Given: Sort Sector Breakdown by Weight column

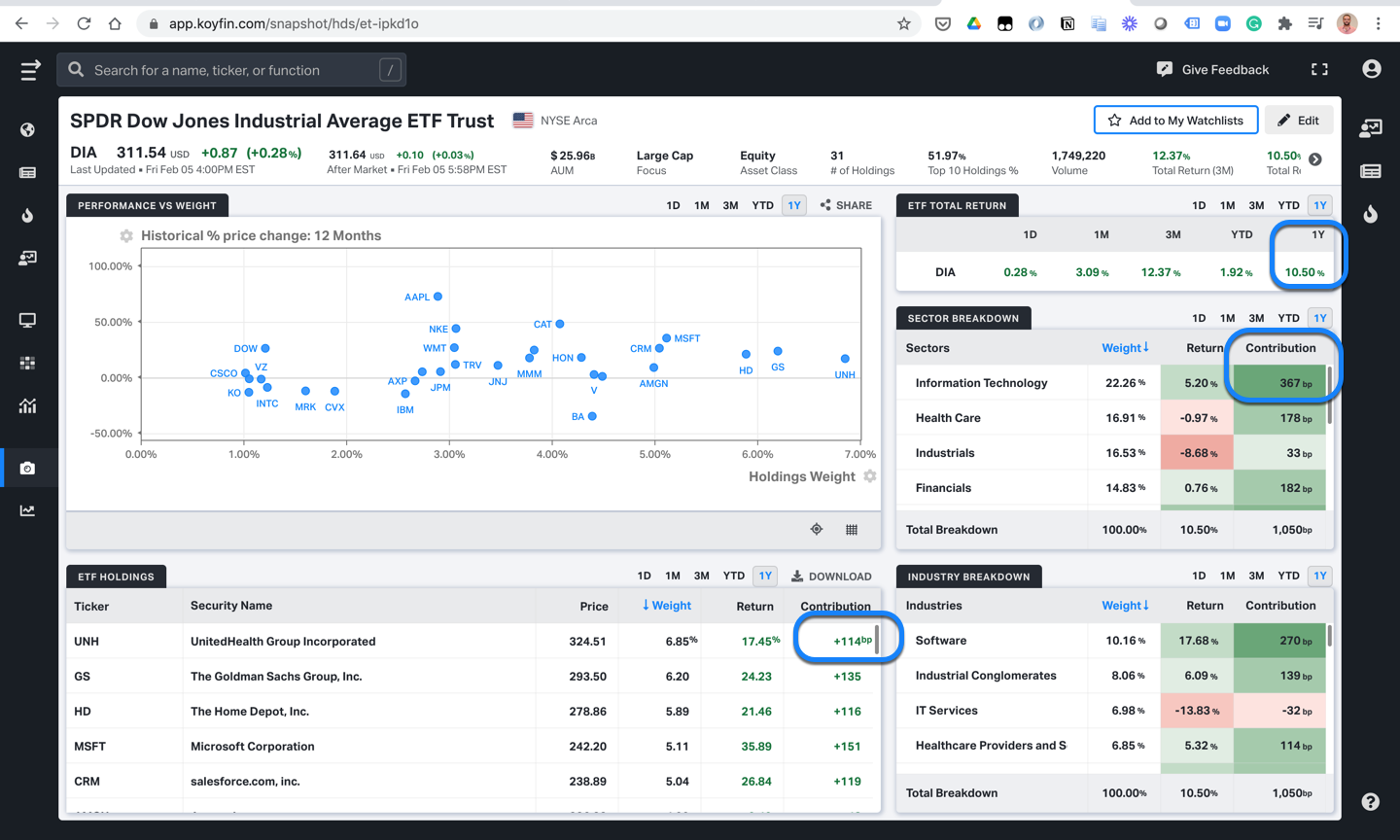Looking at the screenshot, I should tap(1126, 348).
